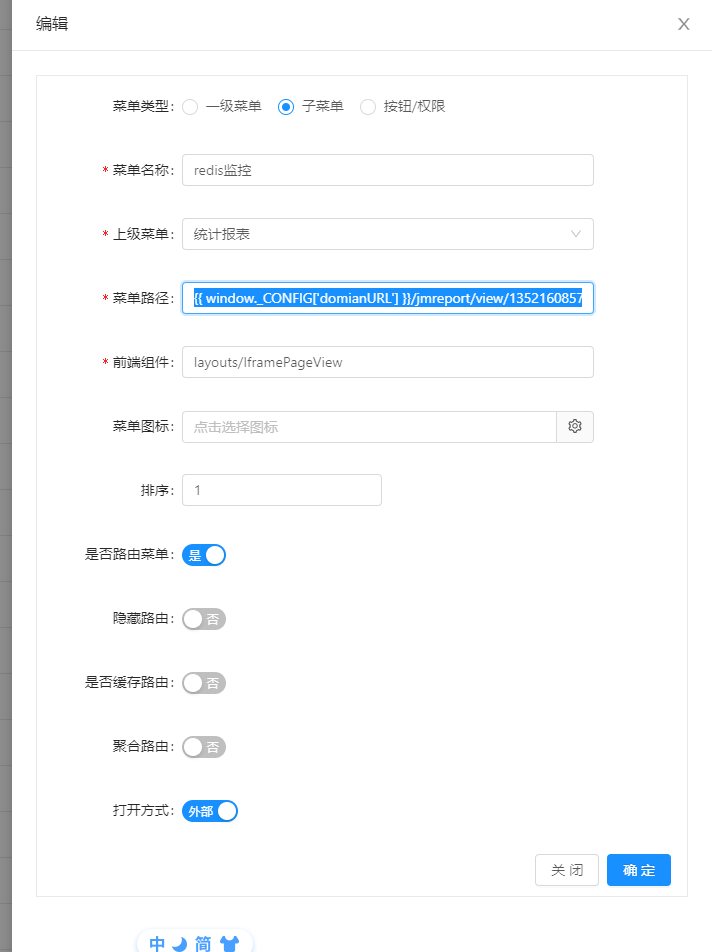This screenshot has height=952, width=712.
Task: Toggle the 是否路由菜单 switch off
Action: click(x=204, y=555)
